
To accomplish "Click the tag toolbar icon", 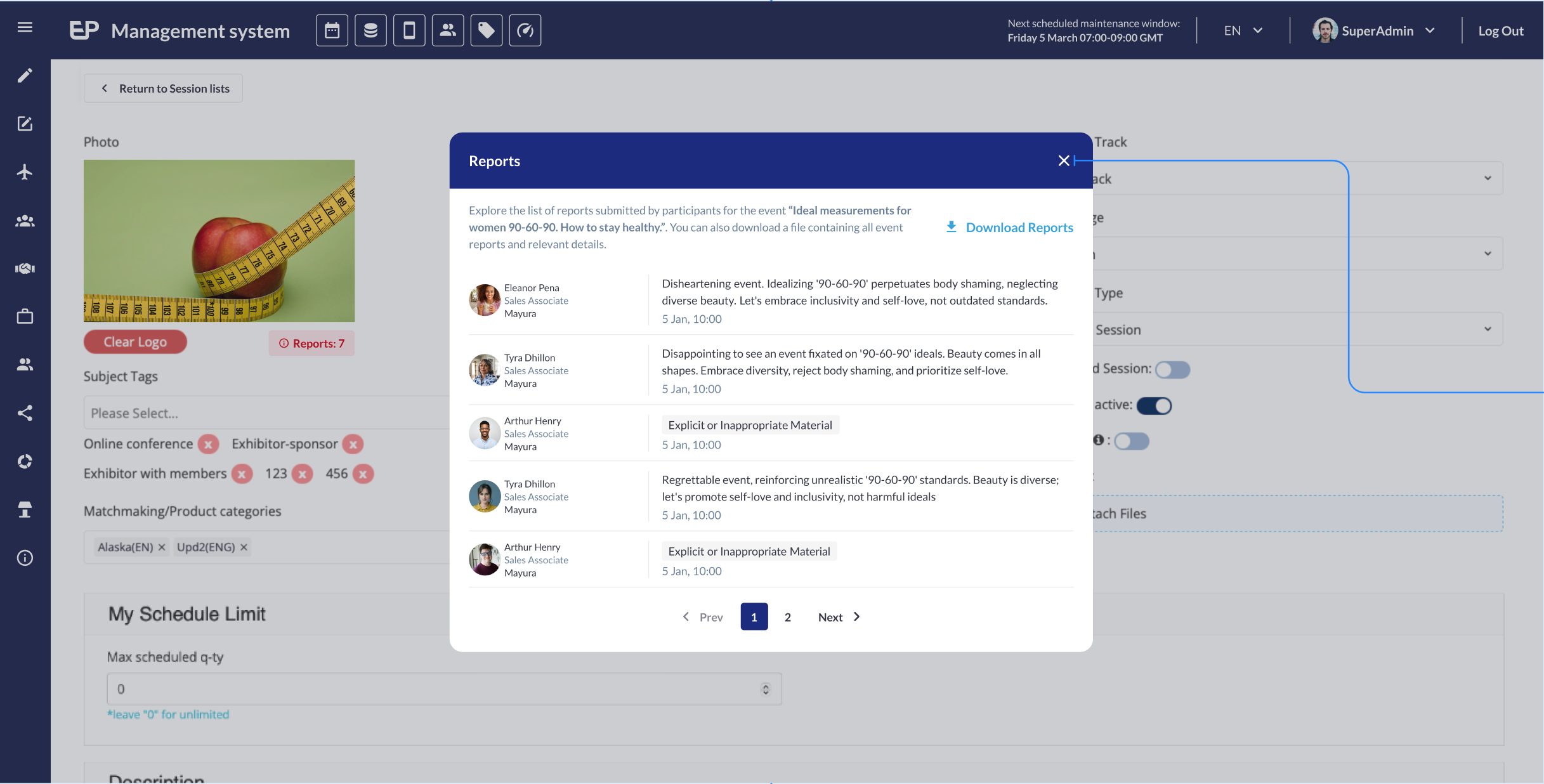I will tap(487, 30).
